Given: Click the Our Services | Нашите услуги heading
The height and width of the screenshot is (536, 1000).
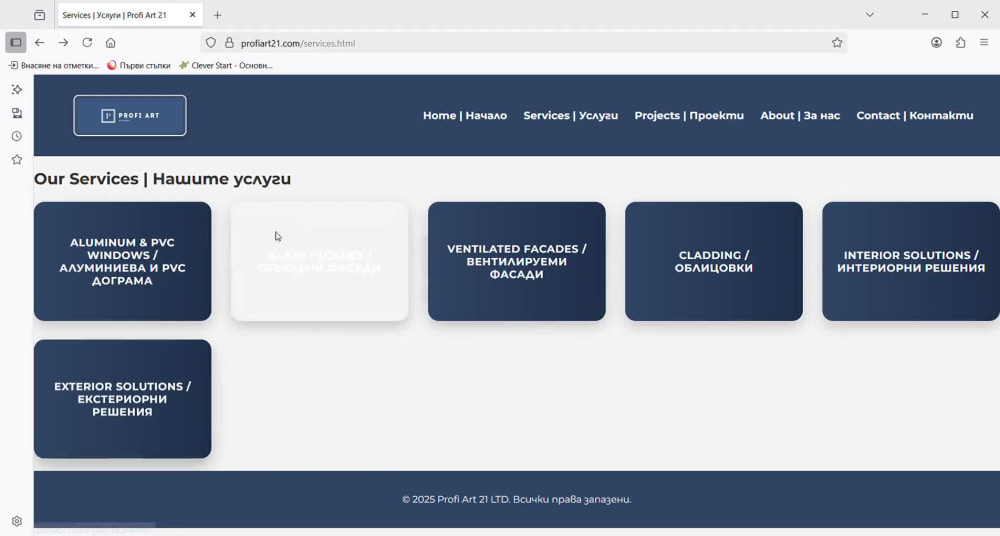Looking at the screenshot, I should coord(163,179).
